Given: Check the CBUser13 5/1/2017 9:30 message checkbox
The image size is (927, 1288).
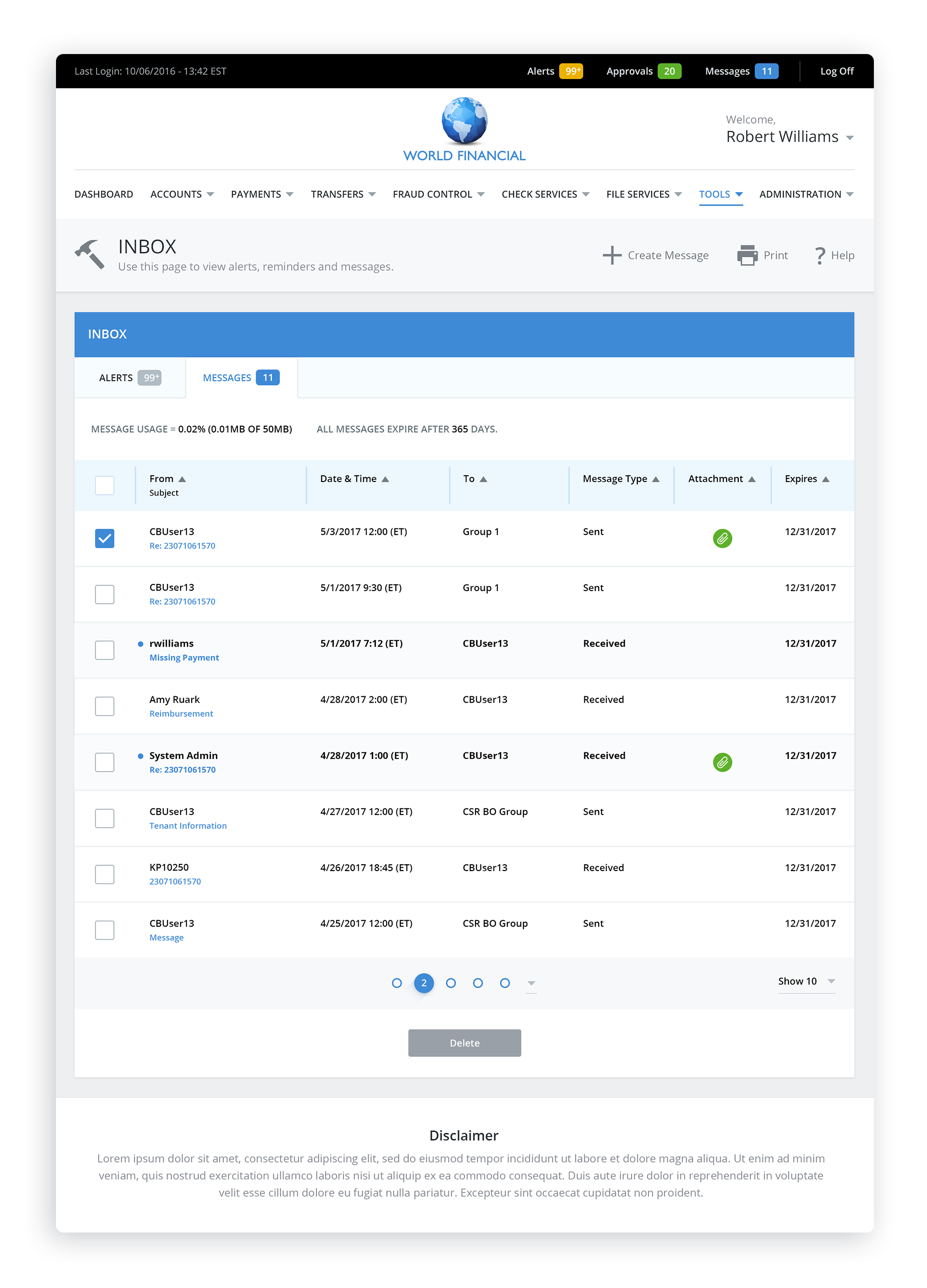Looking at the screenshot, I should pyautogui.click(x=104, y=594).
